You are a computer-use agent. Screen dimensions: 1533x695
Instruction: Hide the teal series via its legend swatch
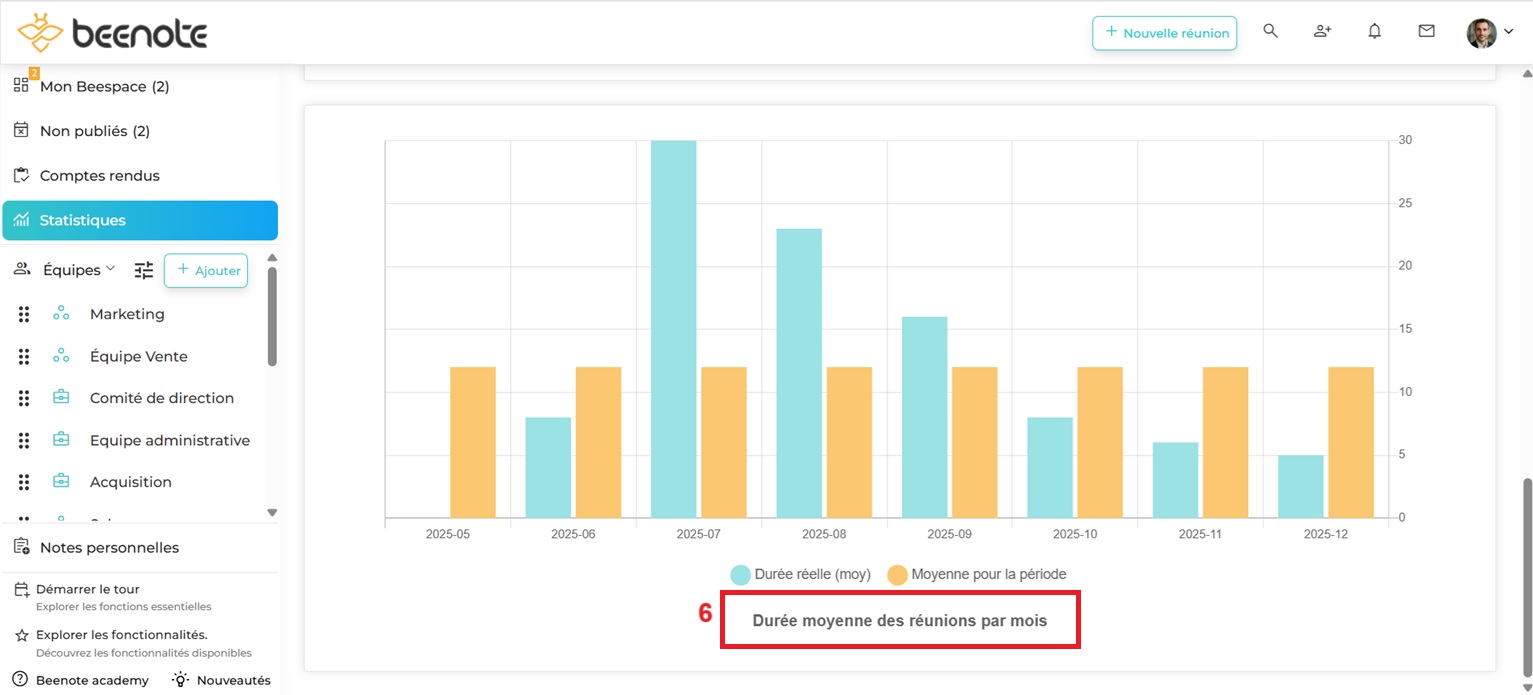[x=740, y=574]
